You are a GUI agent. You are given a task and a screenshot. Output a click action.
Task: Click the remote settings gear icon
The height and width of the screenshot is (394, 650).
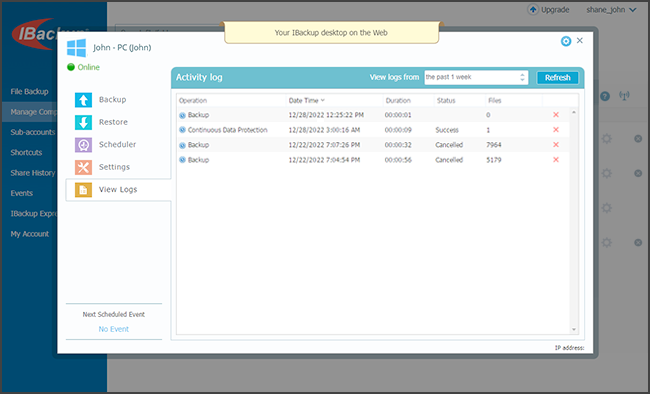tap(566, 41)
